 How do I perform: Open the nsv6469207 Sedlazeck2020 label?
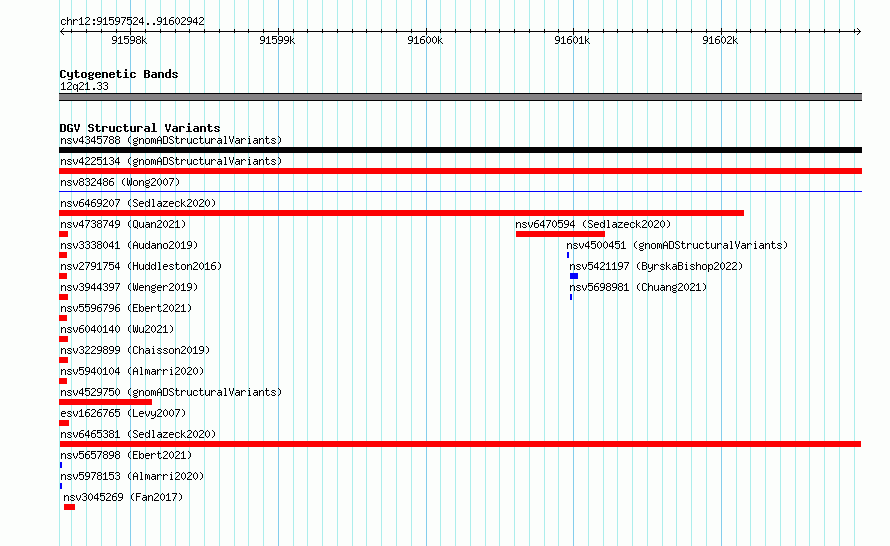point(138,203)
